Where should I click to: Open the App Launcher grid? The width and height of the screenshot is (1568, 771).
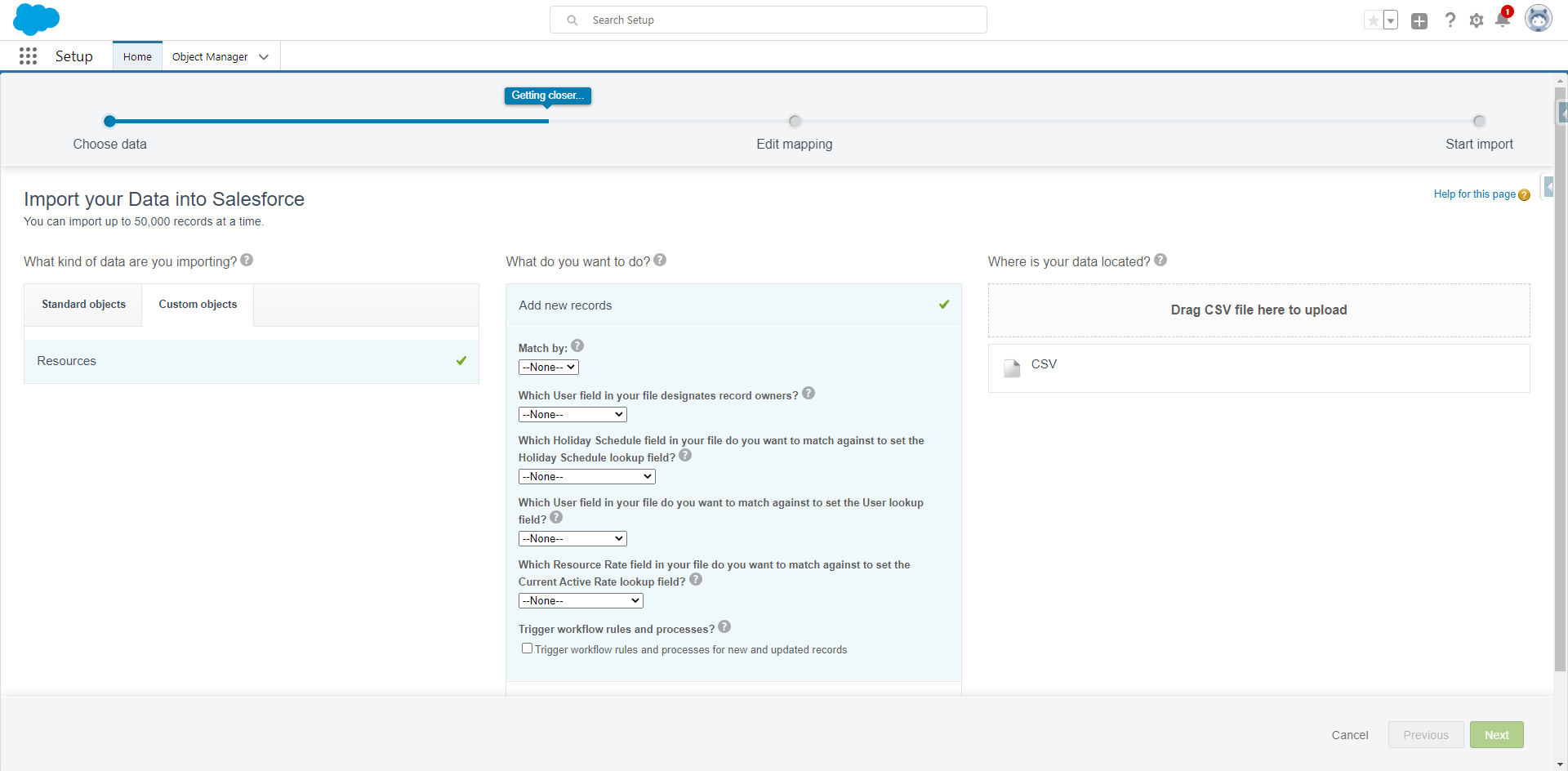(29, 56)
